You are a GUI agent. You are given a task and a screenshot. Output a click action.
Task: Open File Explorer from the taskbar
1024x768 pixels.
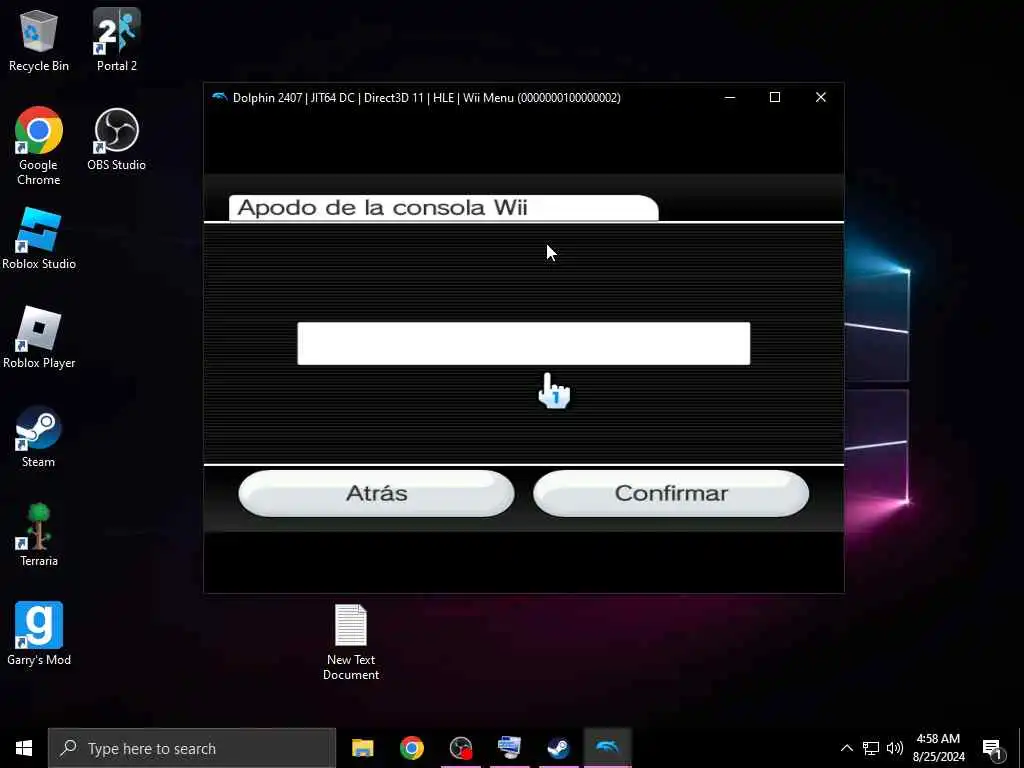(362, 748)
